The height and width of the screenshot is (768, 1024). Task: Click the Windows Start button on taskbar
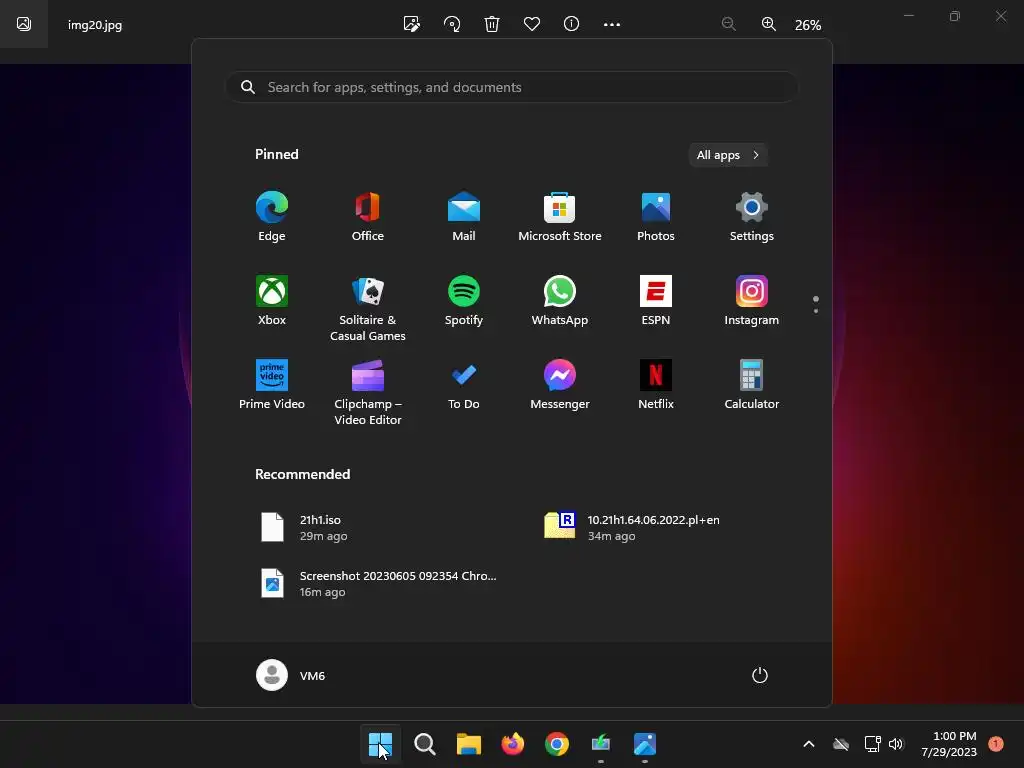tap(380, 744)
